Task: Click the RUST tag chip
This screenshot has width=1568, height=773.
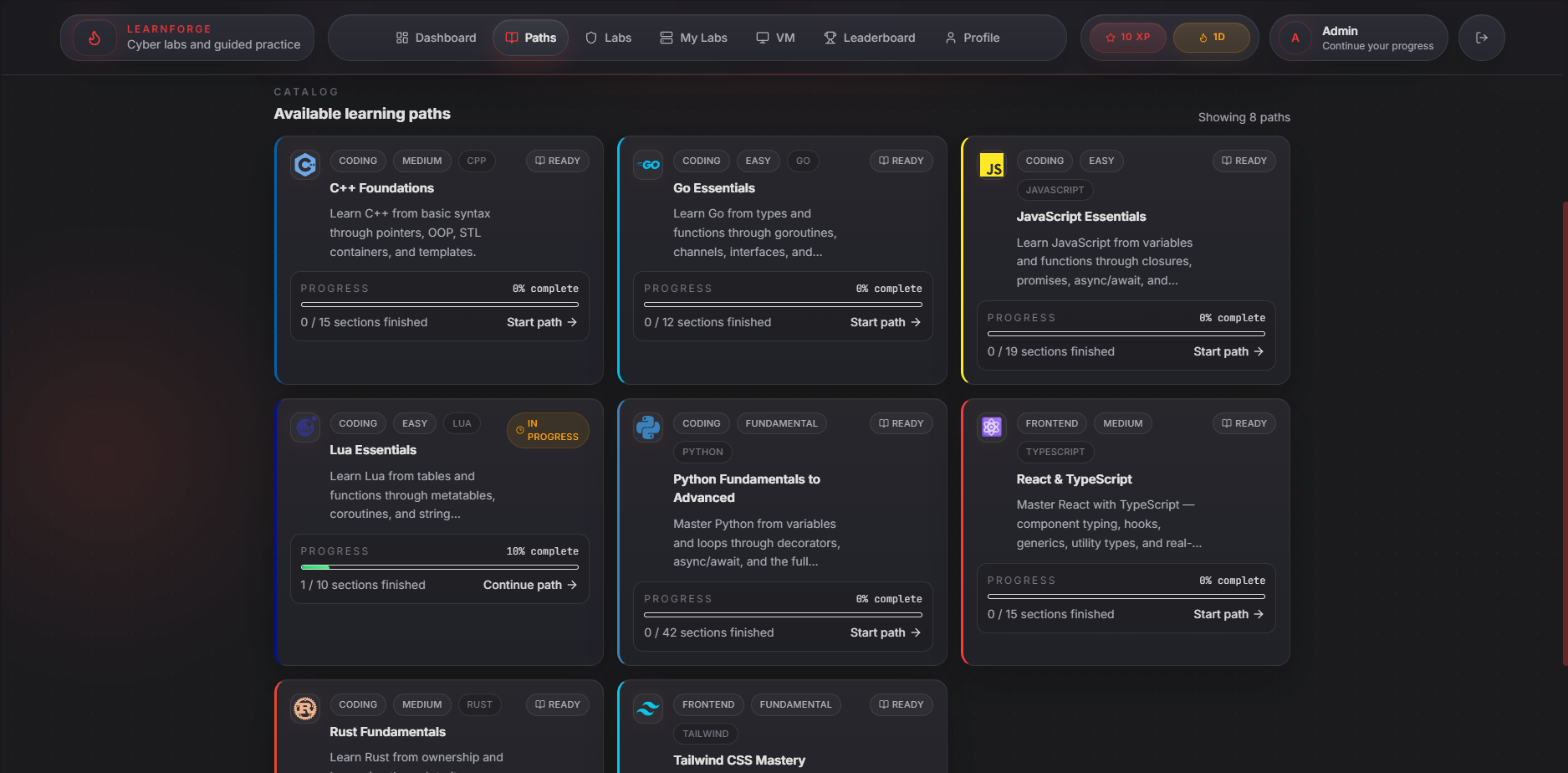Action: tap(480, 704)
